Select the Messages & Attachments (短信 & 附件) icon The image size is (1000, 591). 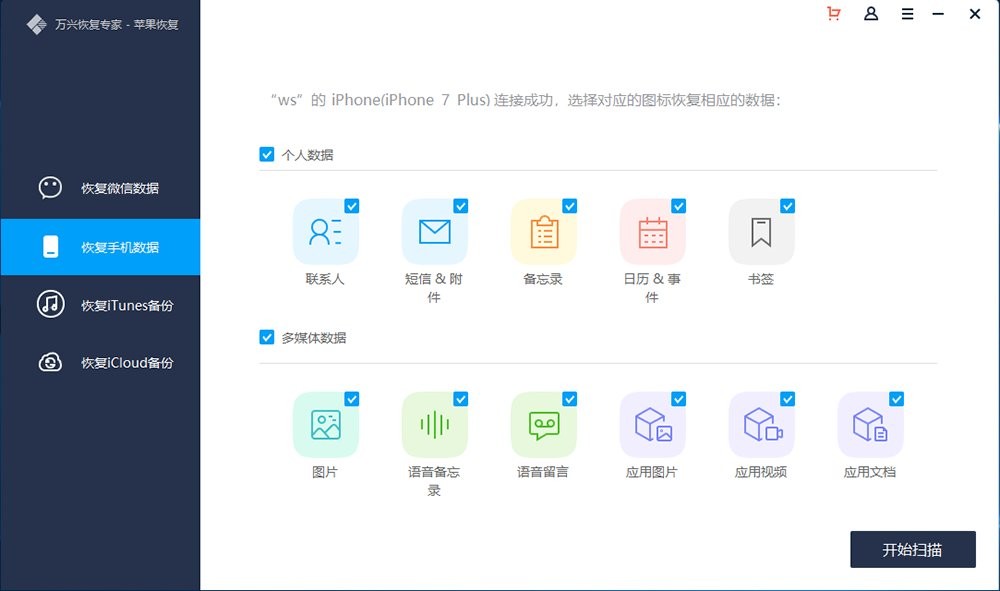[434, 232]
